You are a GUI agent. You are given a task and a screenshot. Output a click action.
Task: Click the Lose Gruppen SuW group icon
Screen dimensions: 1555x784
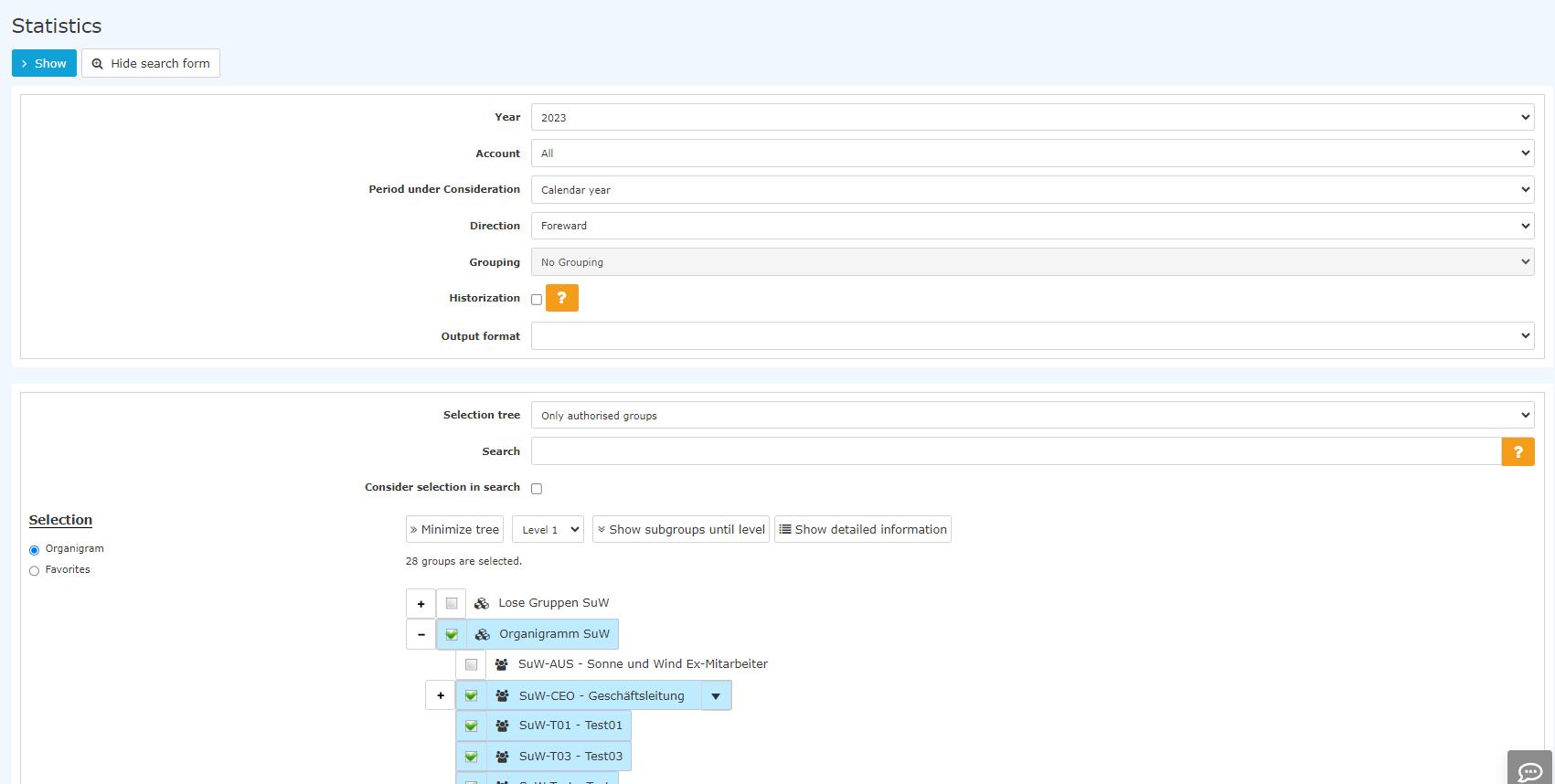[482, 603]
